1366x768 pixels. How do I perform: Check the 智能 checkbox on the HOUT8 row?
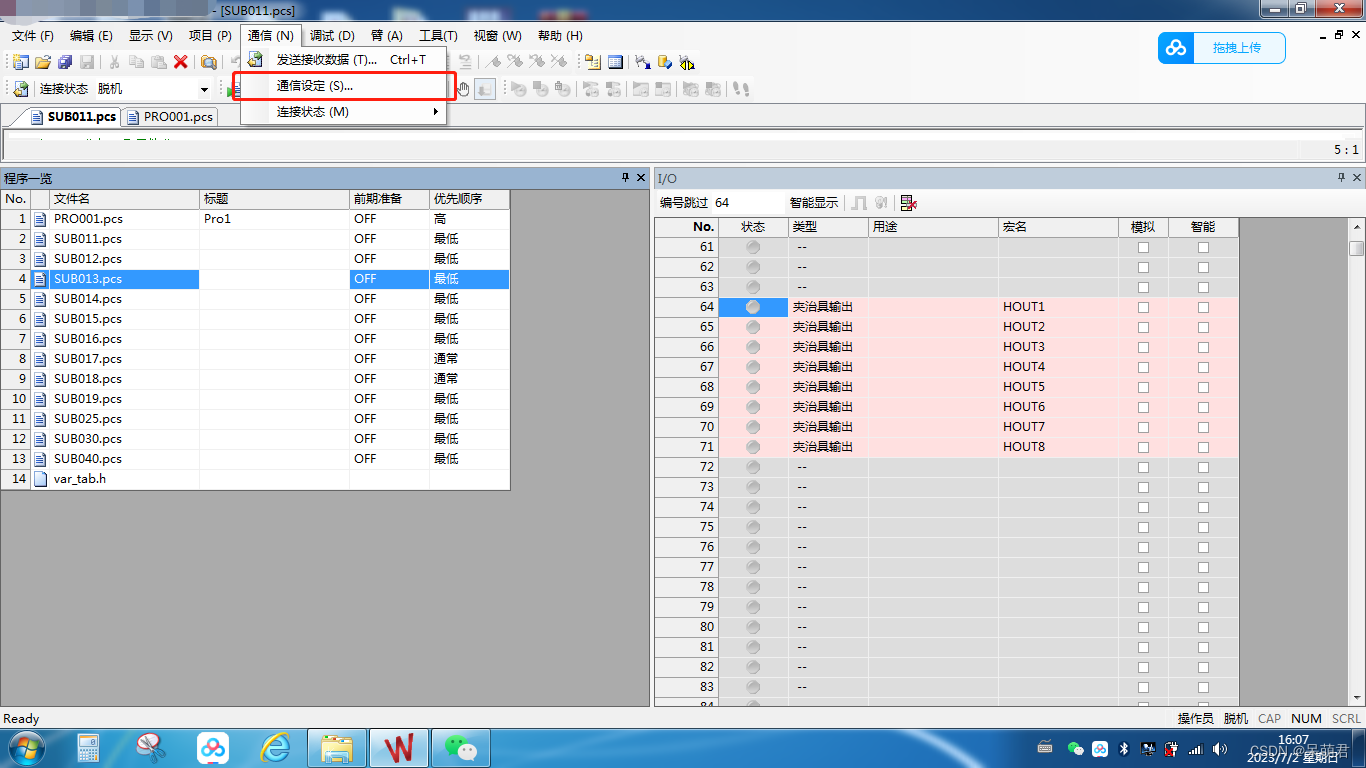[x=1204, y=447]
